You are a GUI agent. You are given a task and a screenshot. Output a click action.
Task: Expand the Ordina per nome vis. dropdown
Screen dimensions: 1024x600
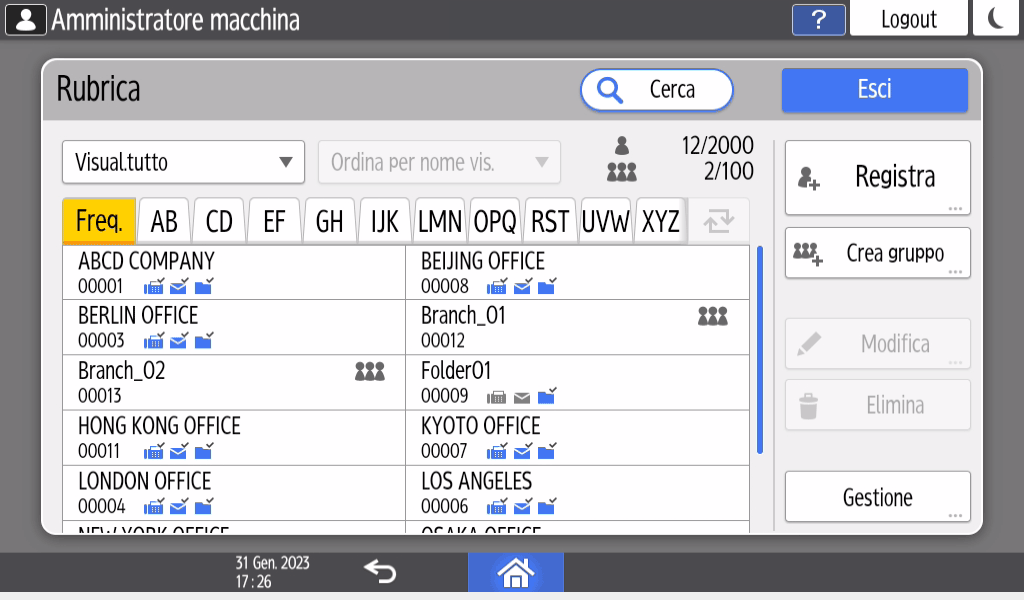[439, 162]
